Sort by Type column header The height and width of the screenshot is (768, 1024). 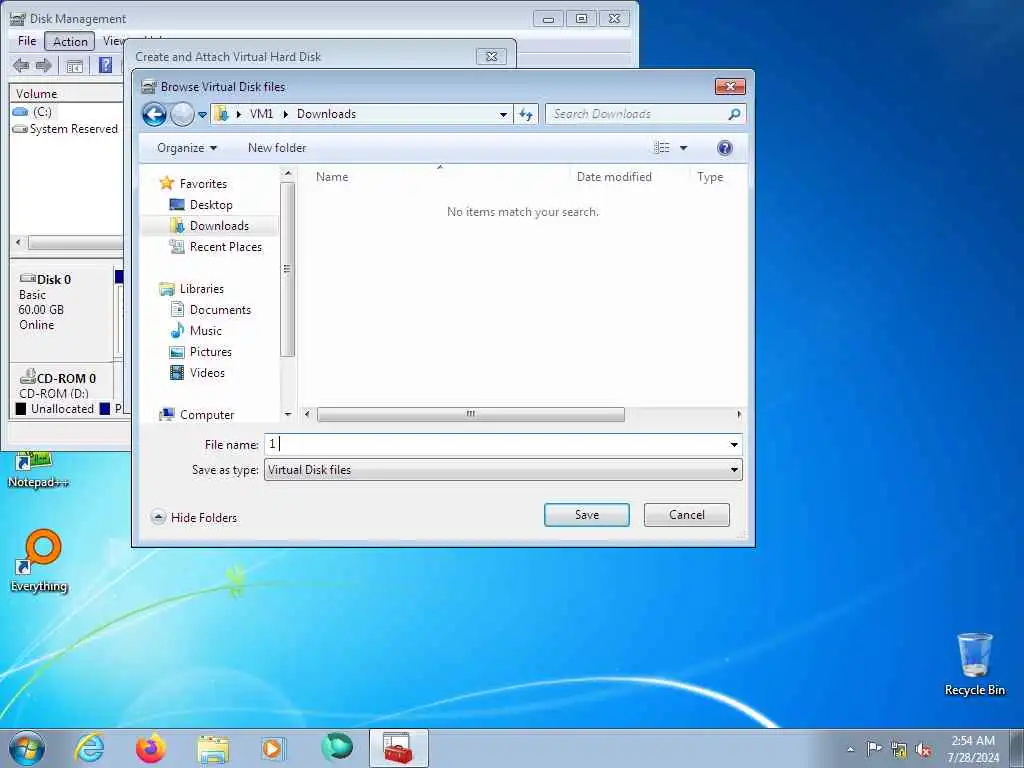click(710, 177)
